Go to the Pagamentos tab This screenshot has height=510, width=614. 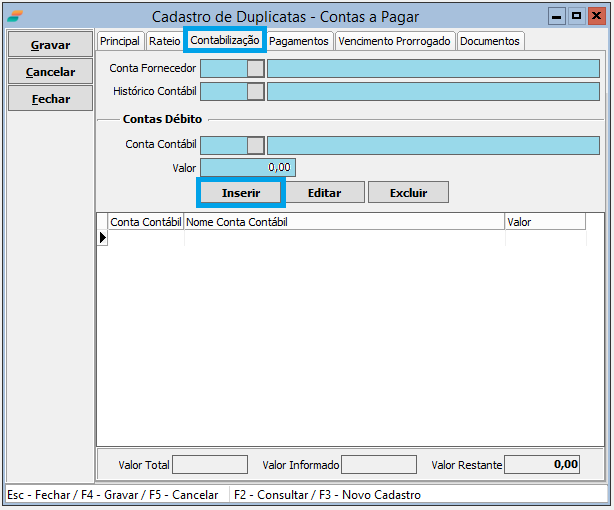299,41
